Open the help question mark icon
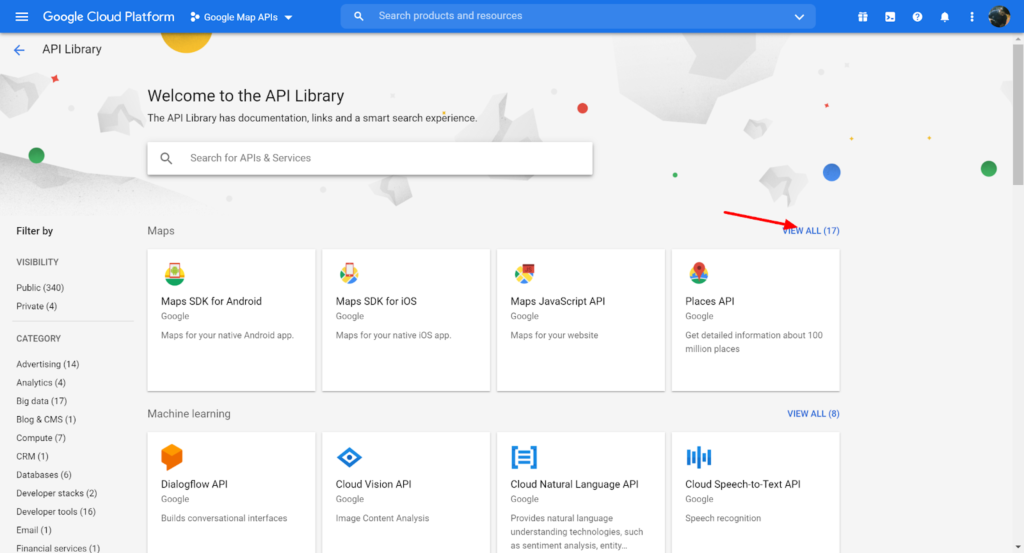 (918, 17)
